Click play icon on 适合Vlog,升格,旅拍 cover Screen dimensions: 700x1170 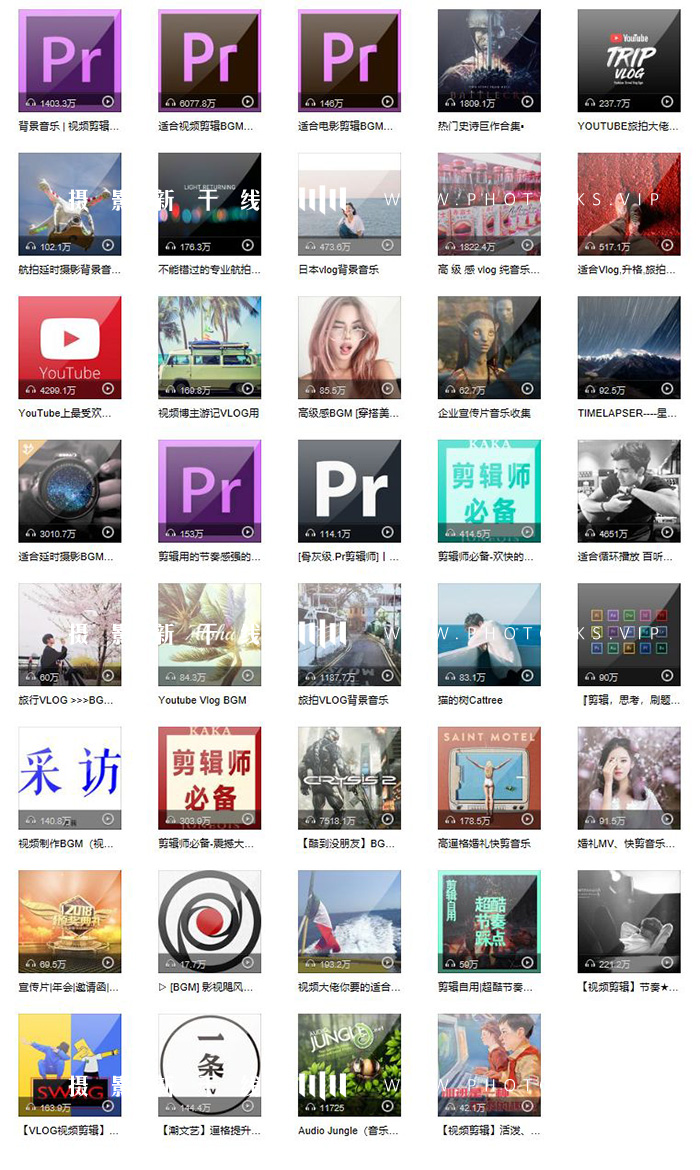tap(667, 245)
